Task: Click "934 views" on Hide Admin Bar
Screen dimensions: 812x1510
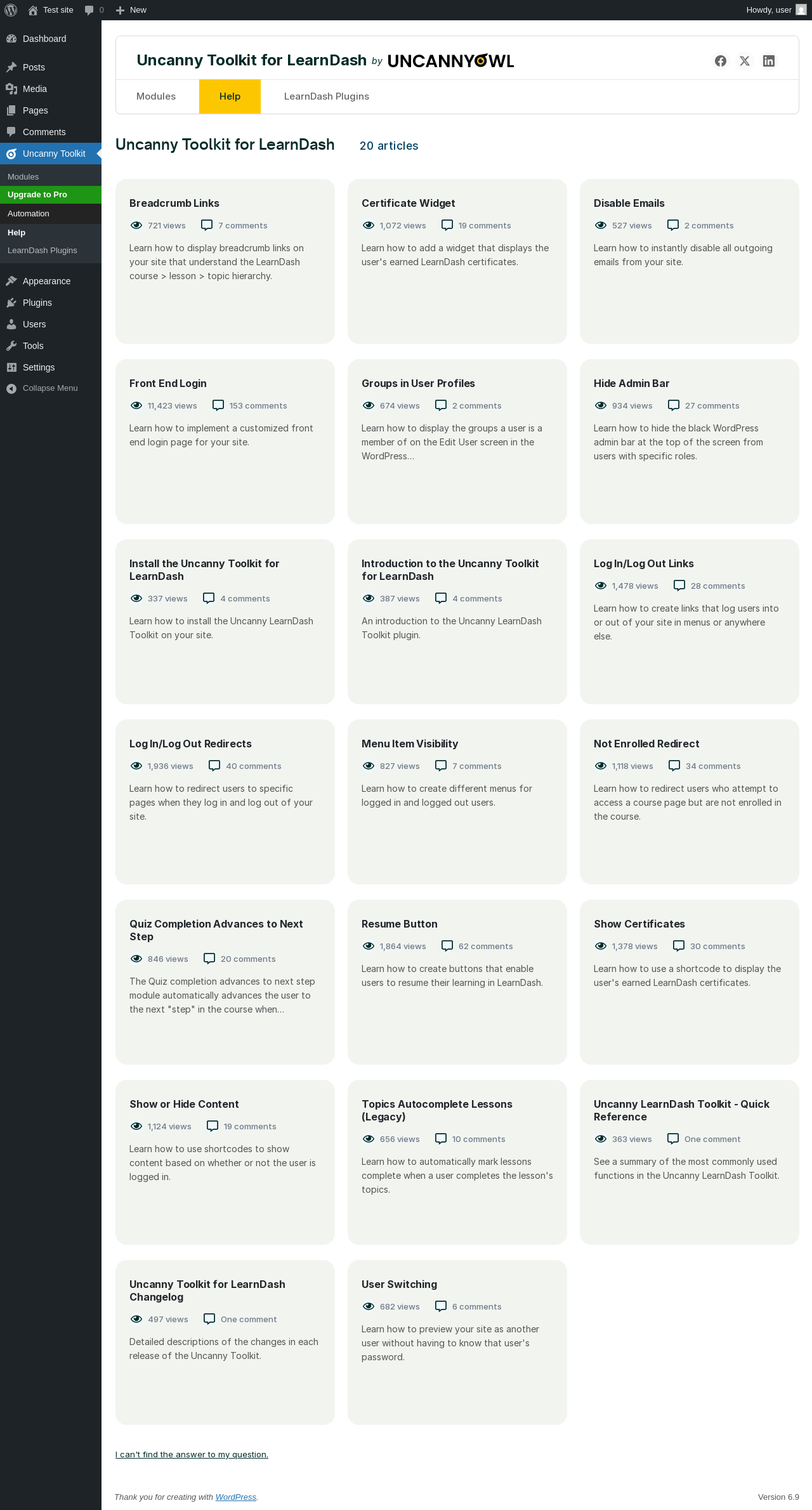Action: [632, 405]
